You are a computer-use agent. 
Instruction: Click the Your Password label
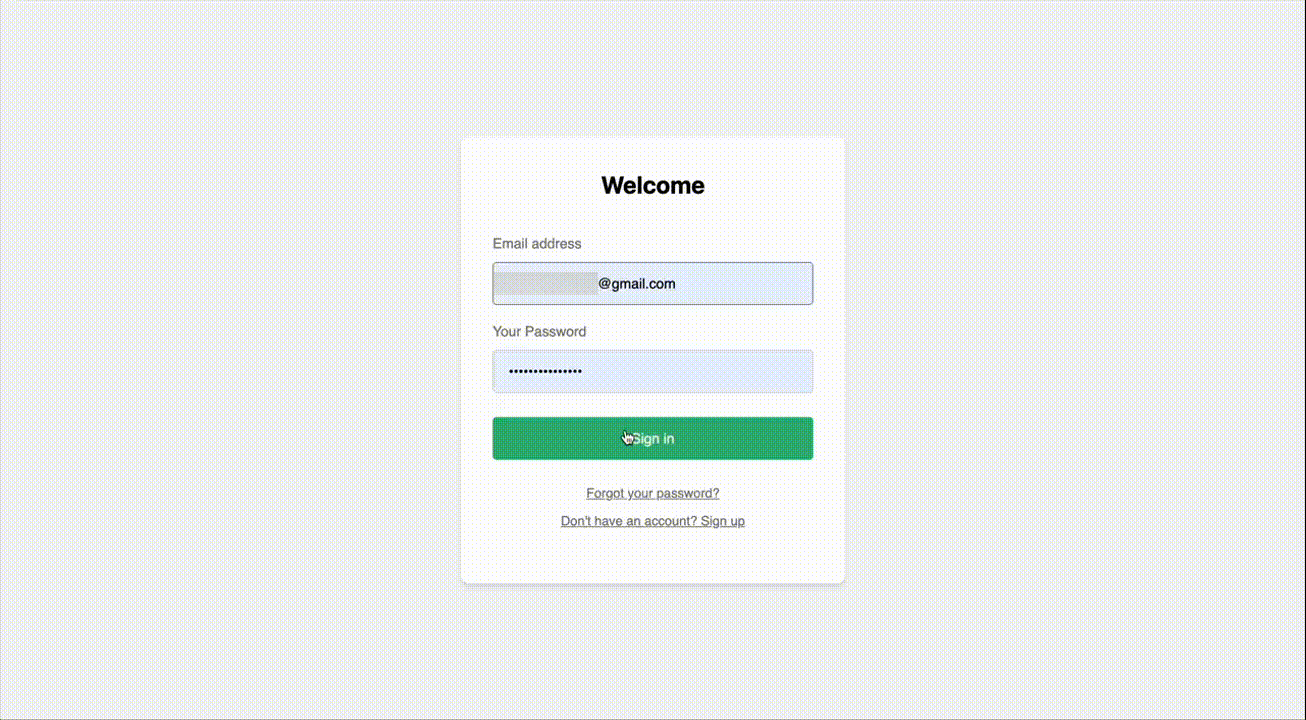click(539, 332)
